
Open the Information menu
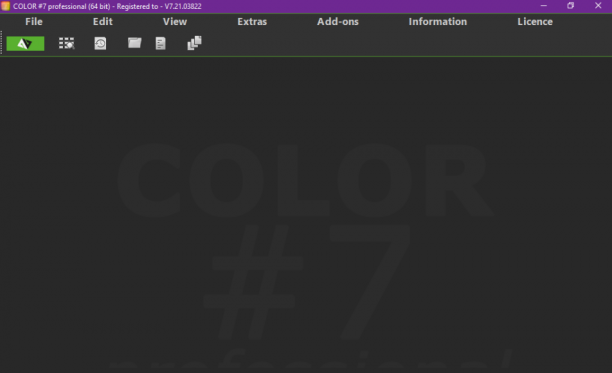click(x=438, y=22)
